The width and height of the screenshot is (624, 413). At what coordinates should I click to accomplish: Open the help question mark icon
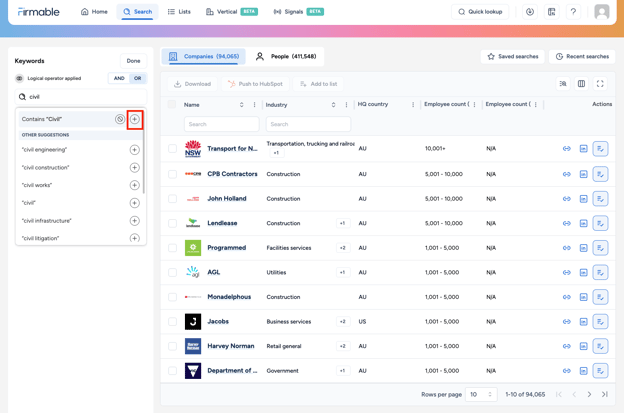[573, 12]
